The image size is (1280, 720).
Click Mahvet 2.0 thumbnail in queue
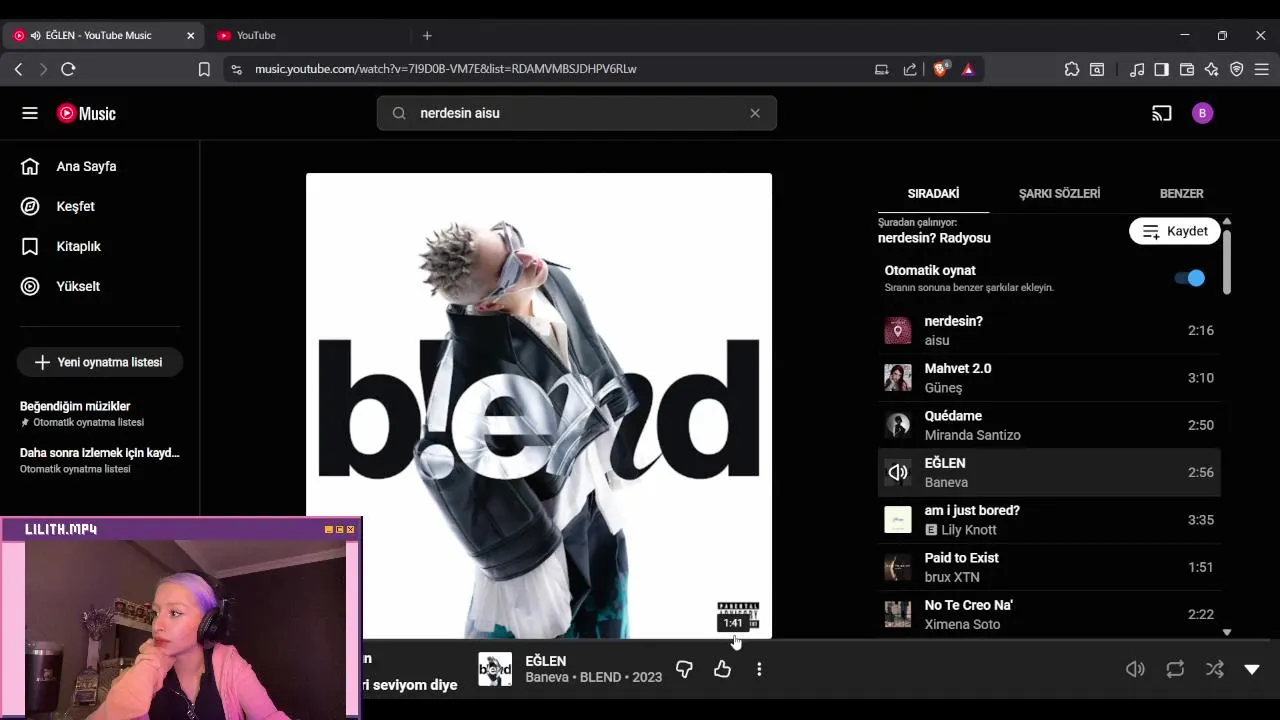tap(898, 378)
